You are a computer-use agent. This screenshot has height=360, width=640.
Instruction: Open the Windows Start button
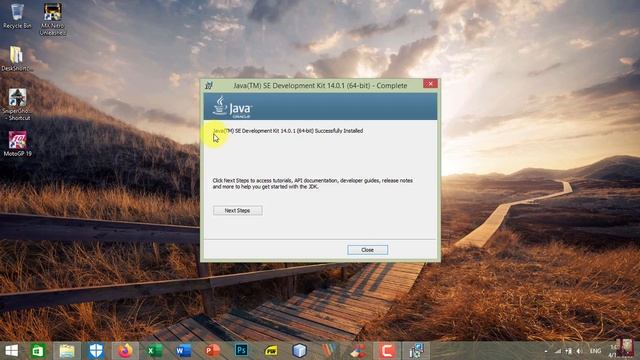click(x=11, y=351)
